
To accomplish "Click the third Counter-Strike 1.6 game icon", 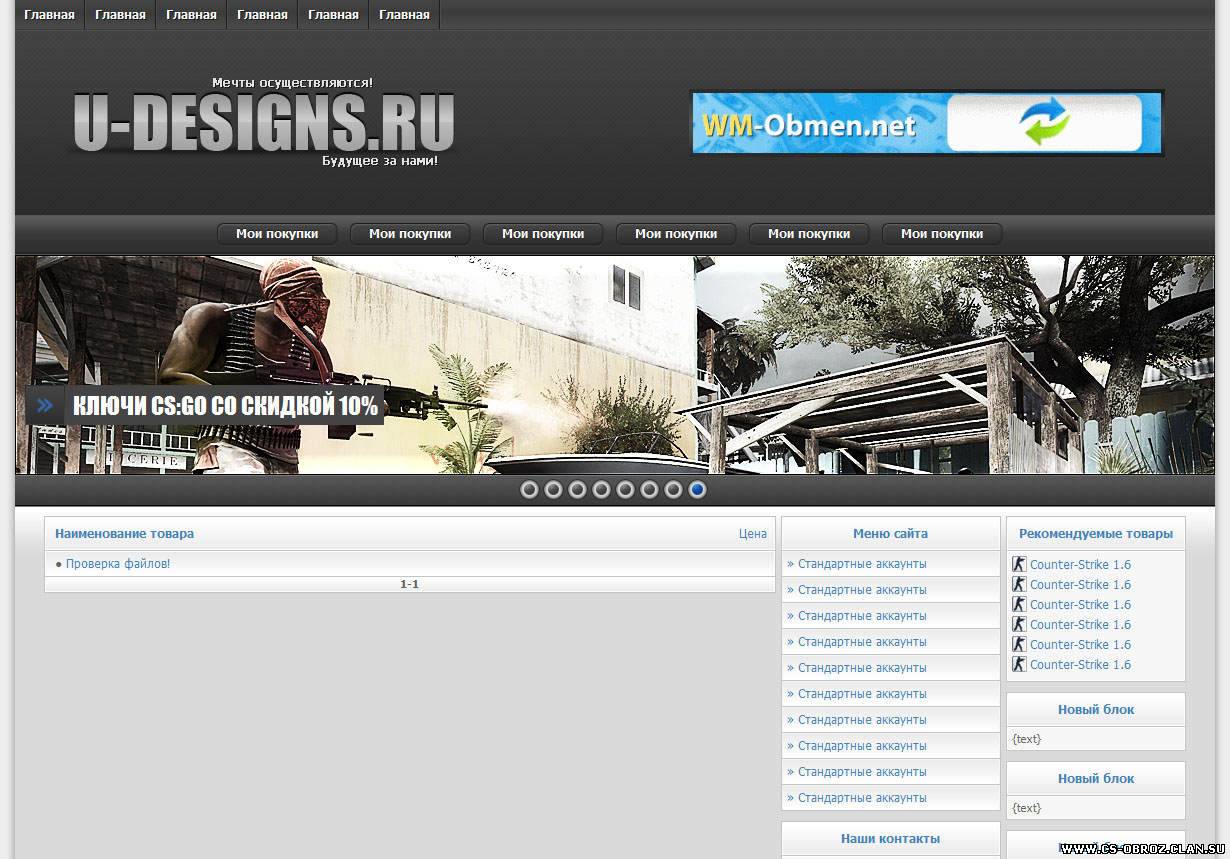I will 1019,604.
